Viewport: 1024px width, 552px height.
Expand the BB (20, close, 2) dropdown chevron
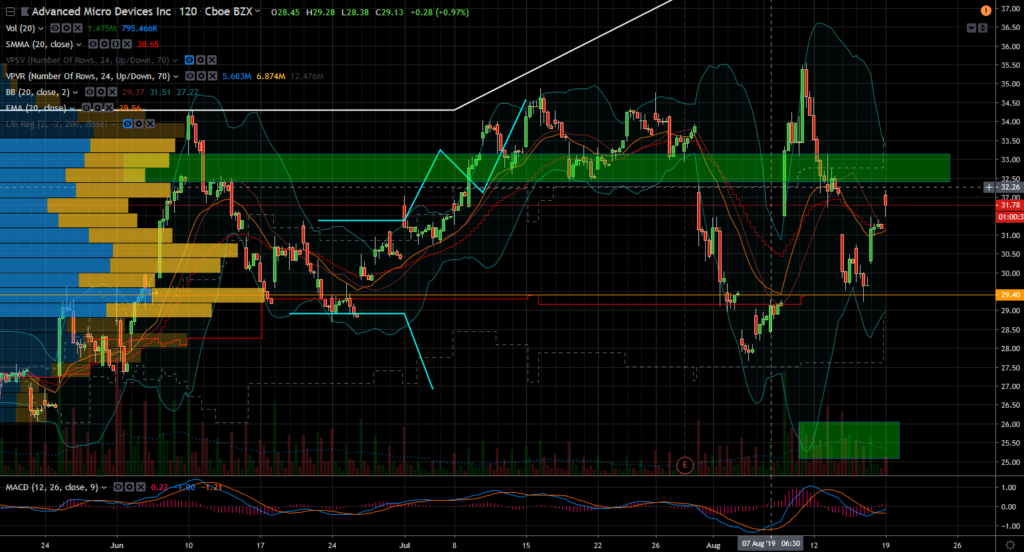[x=75, y=93]
